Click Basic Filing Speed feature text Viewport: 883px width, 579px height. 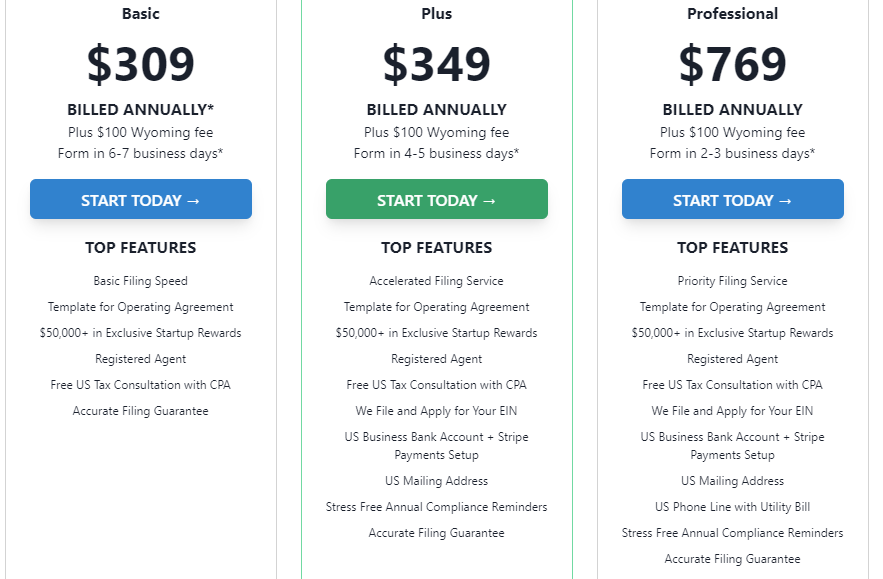coord(141,281)
